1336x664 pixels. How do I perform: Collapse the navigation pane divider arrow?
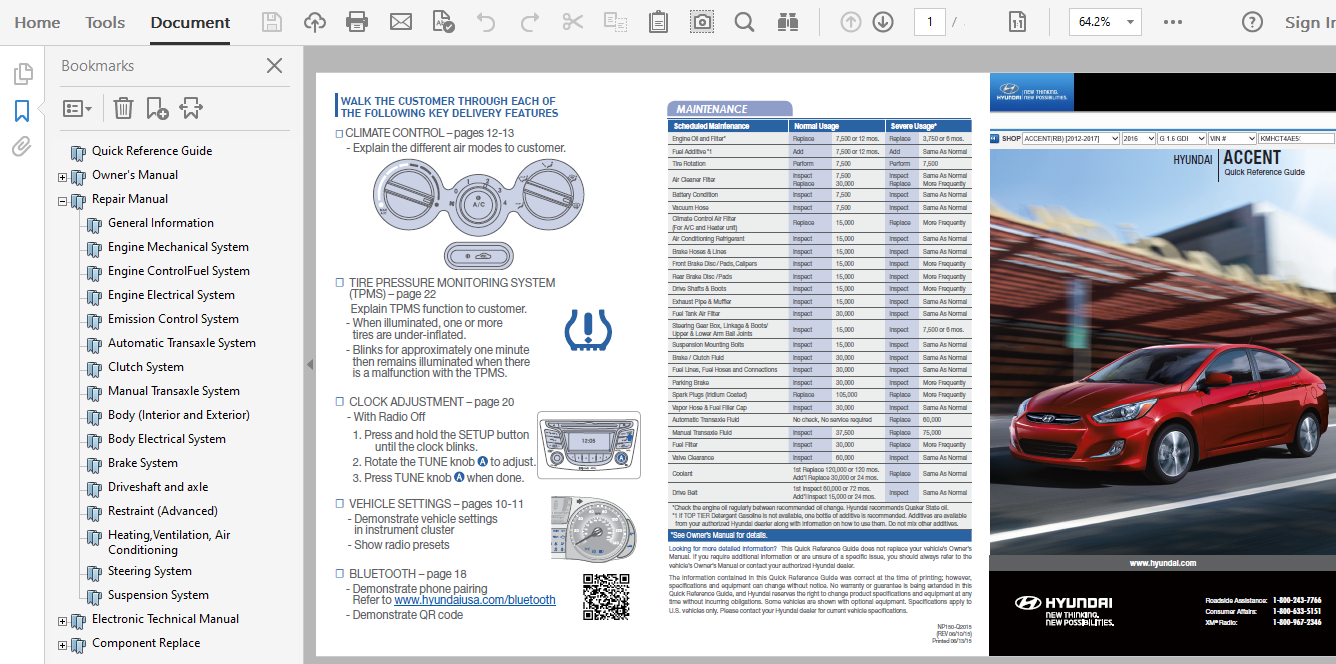click(x=309, y=365)
